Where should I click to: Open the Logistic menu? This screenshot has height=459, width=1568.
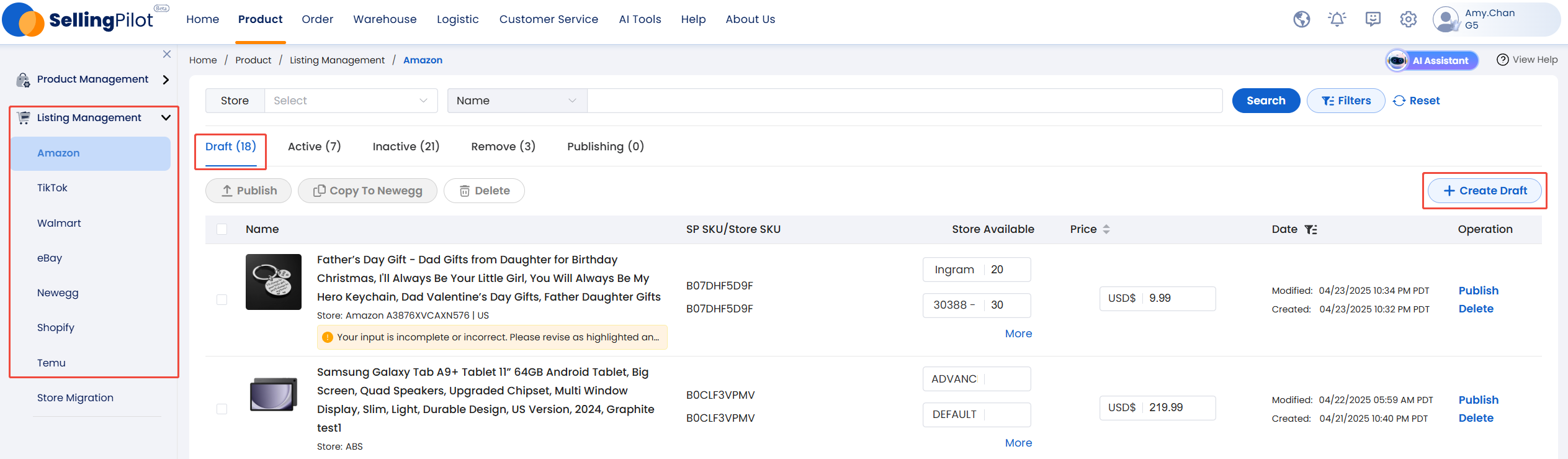pos(458,19)
